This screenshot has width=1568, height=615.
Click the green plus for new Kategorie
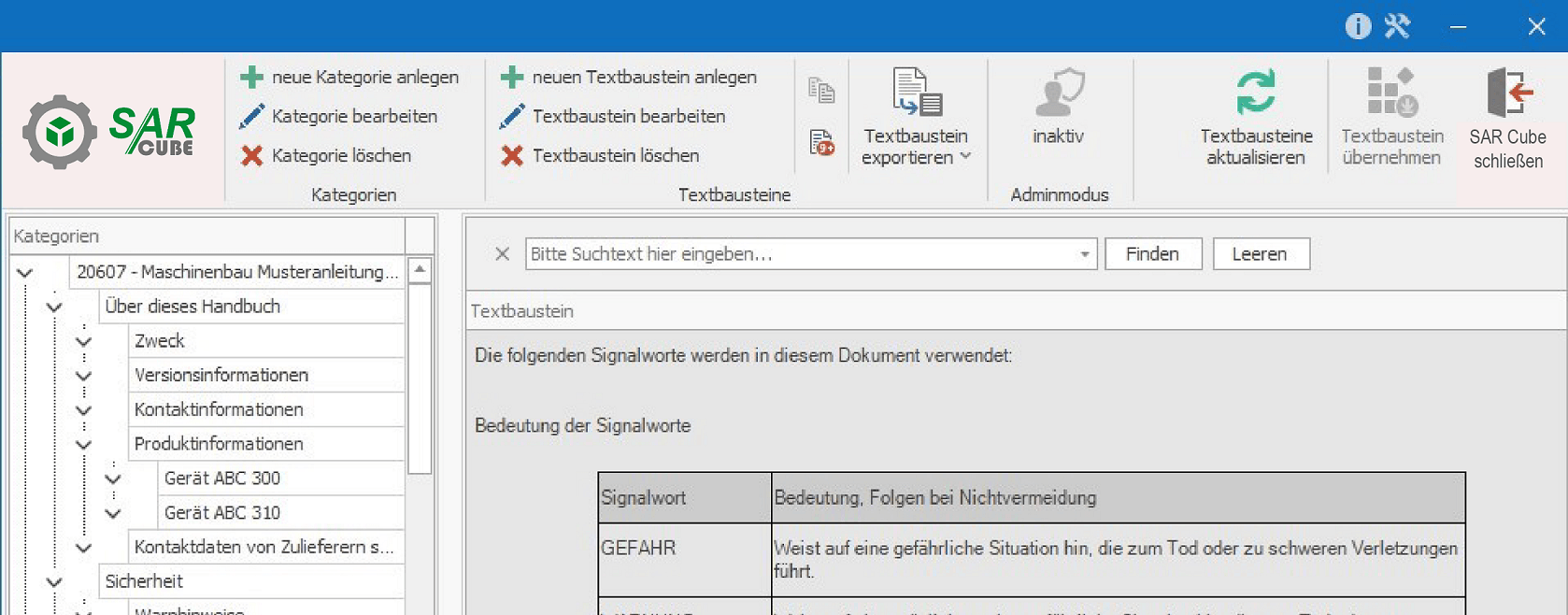[251, 78]
